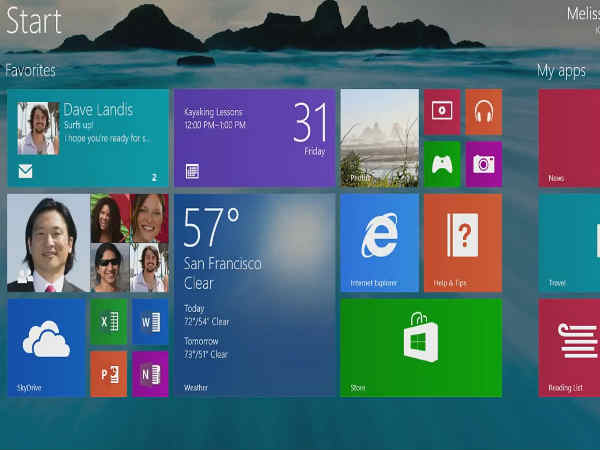The width and height of the screenshot is (600, 450).
Task: Open the Reading List tile
Action: coord(569,347)
